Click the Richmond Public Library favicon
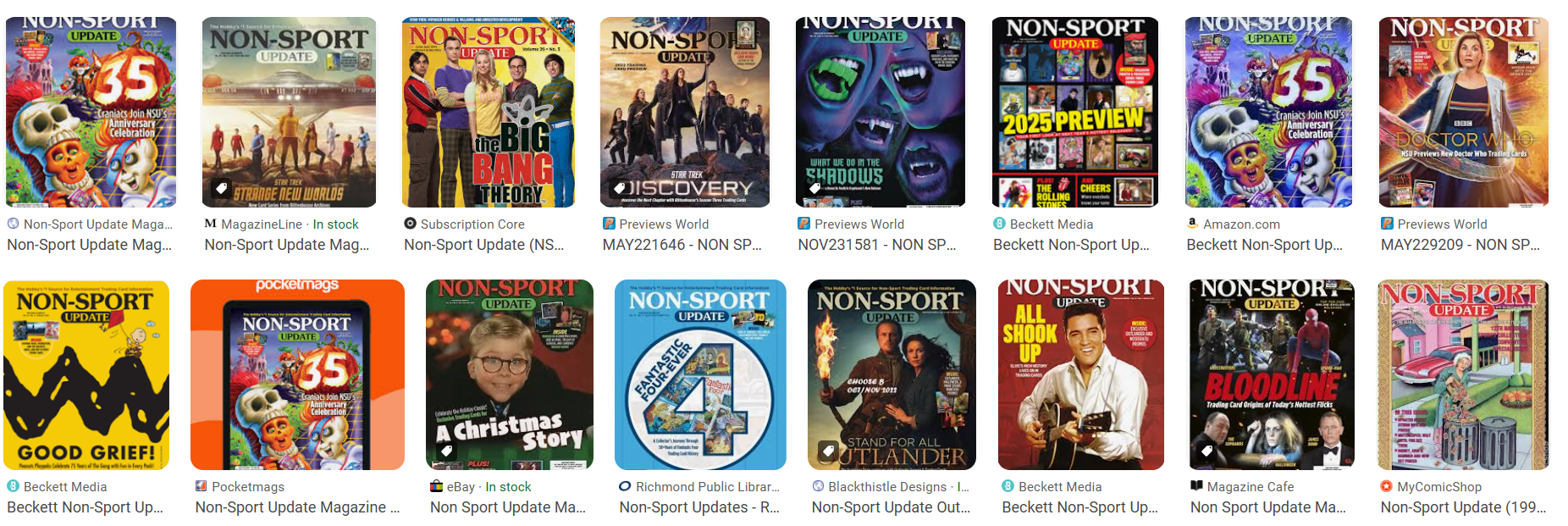 (626, 486)
